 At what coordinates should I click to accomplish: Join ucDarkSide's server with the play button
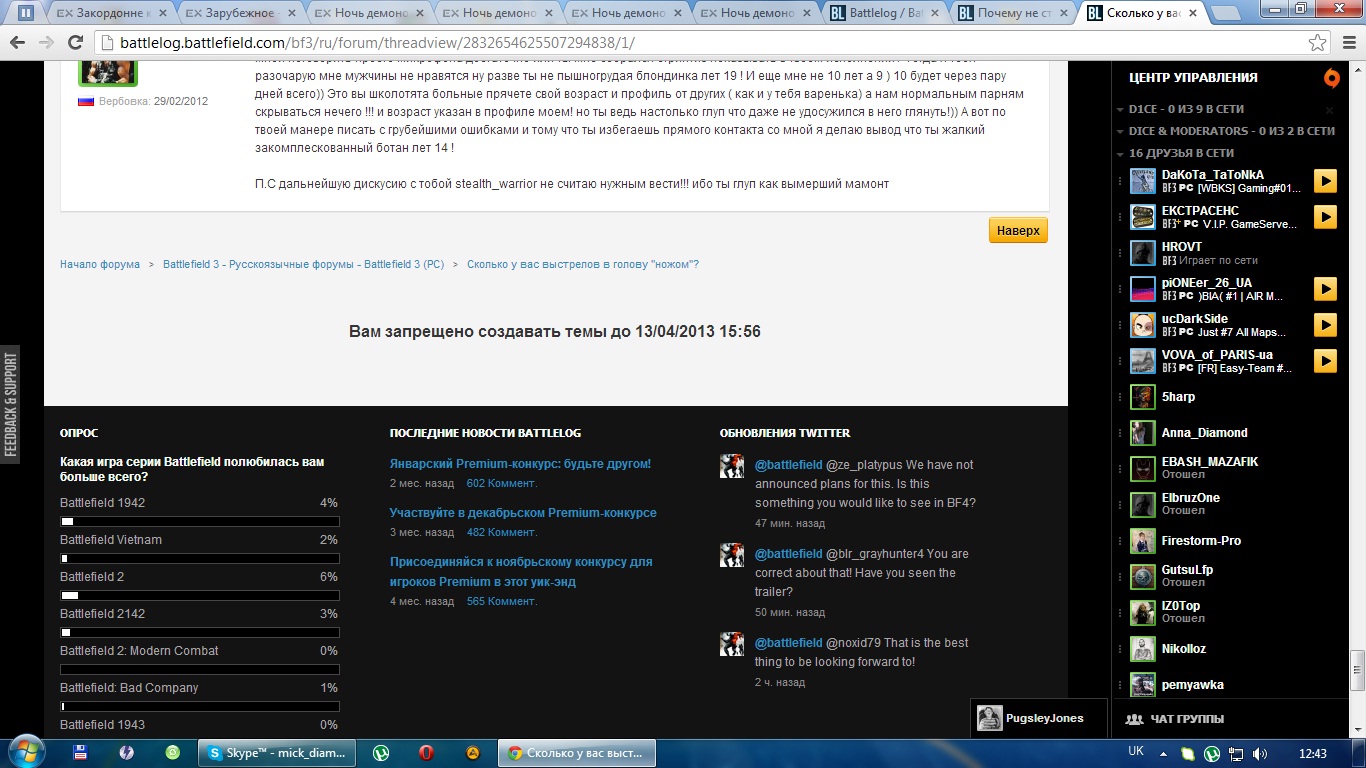click(1325, 325)
